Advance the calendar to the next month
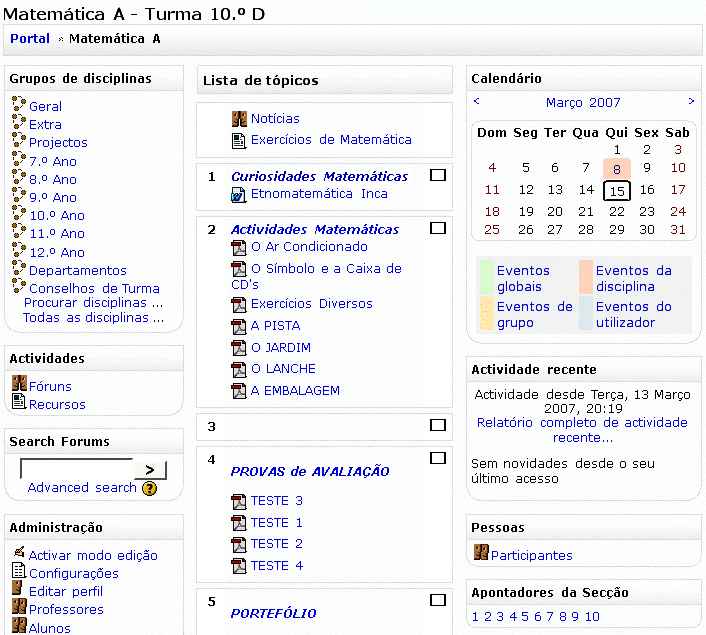This screenshot has height=635, width=706. [x=691, y=101]
